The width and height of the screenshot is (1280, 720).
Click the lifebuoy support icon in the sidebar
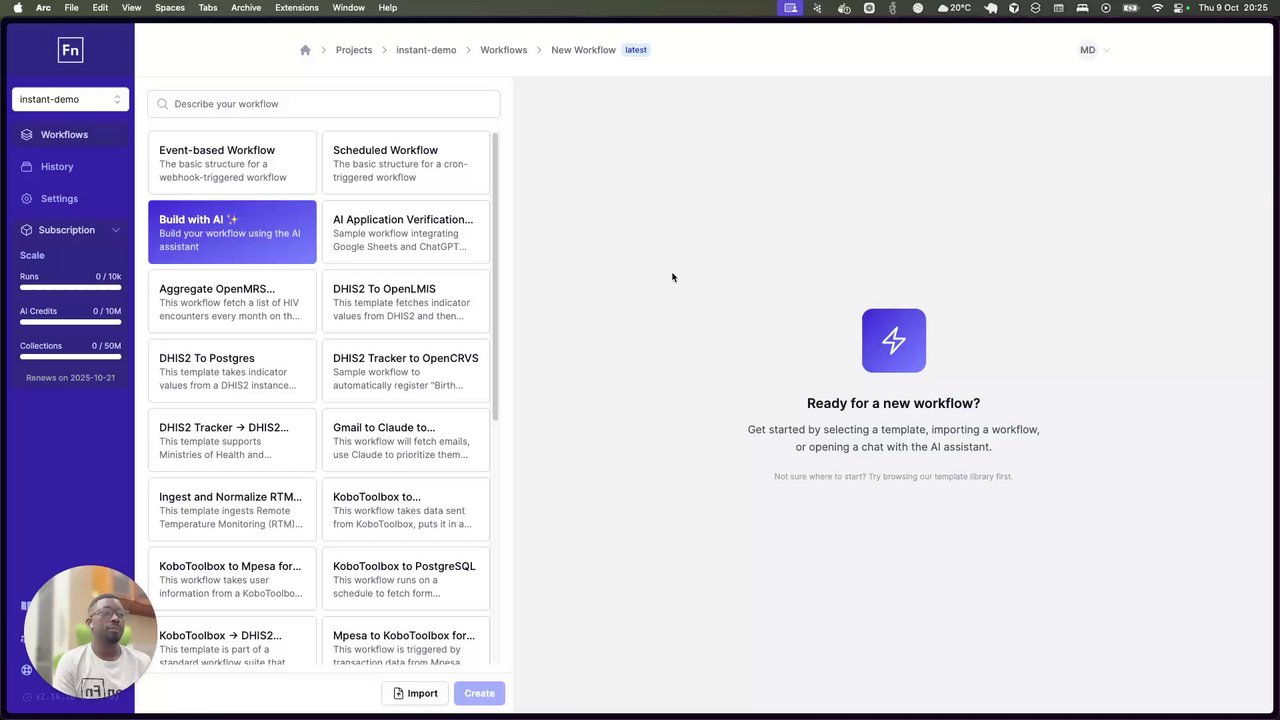(27, 670)
